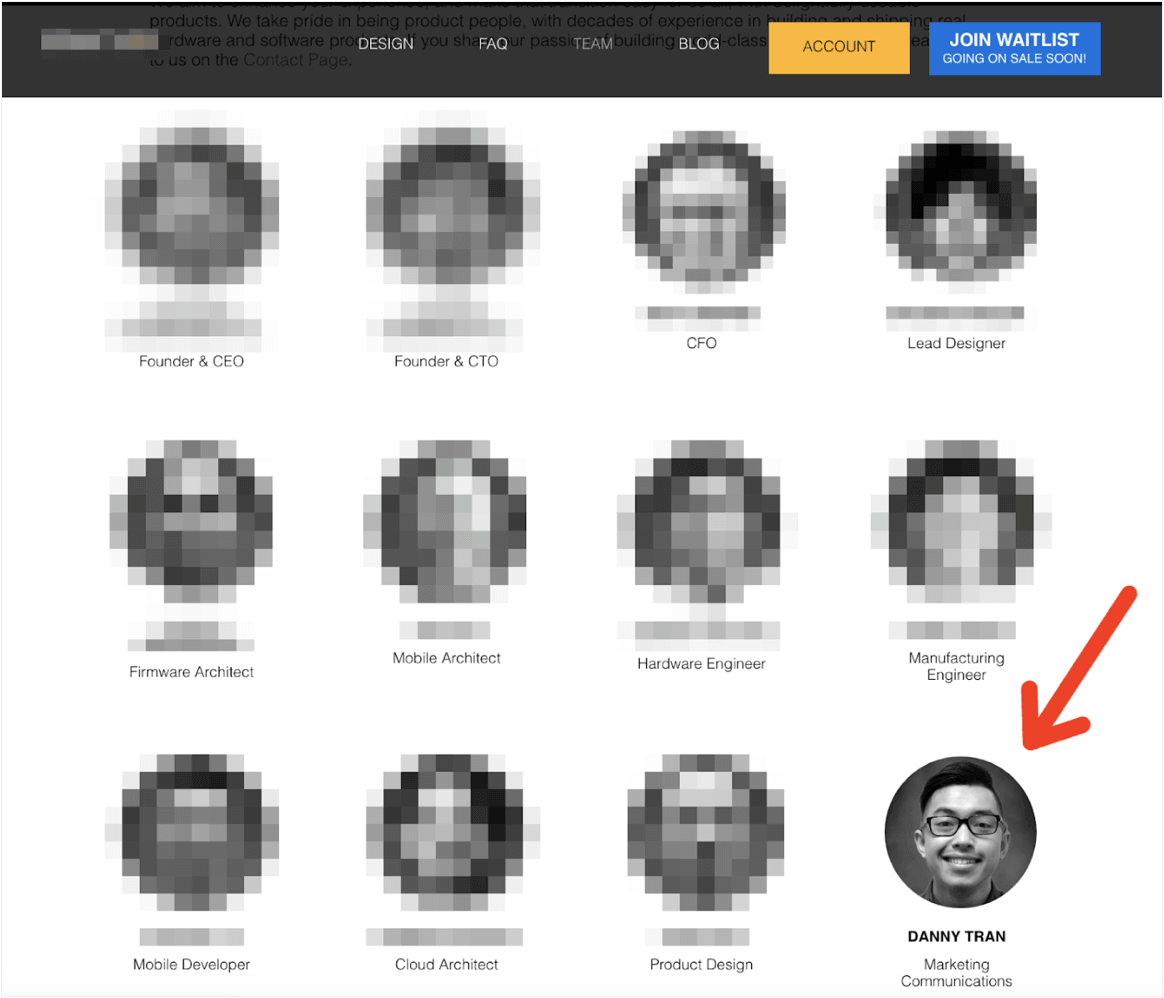Click the yellow ACCOUNT button
The width and height of the screenshot is (1164, 998).
click(x=839, y=47)
